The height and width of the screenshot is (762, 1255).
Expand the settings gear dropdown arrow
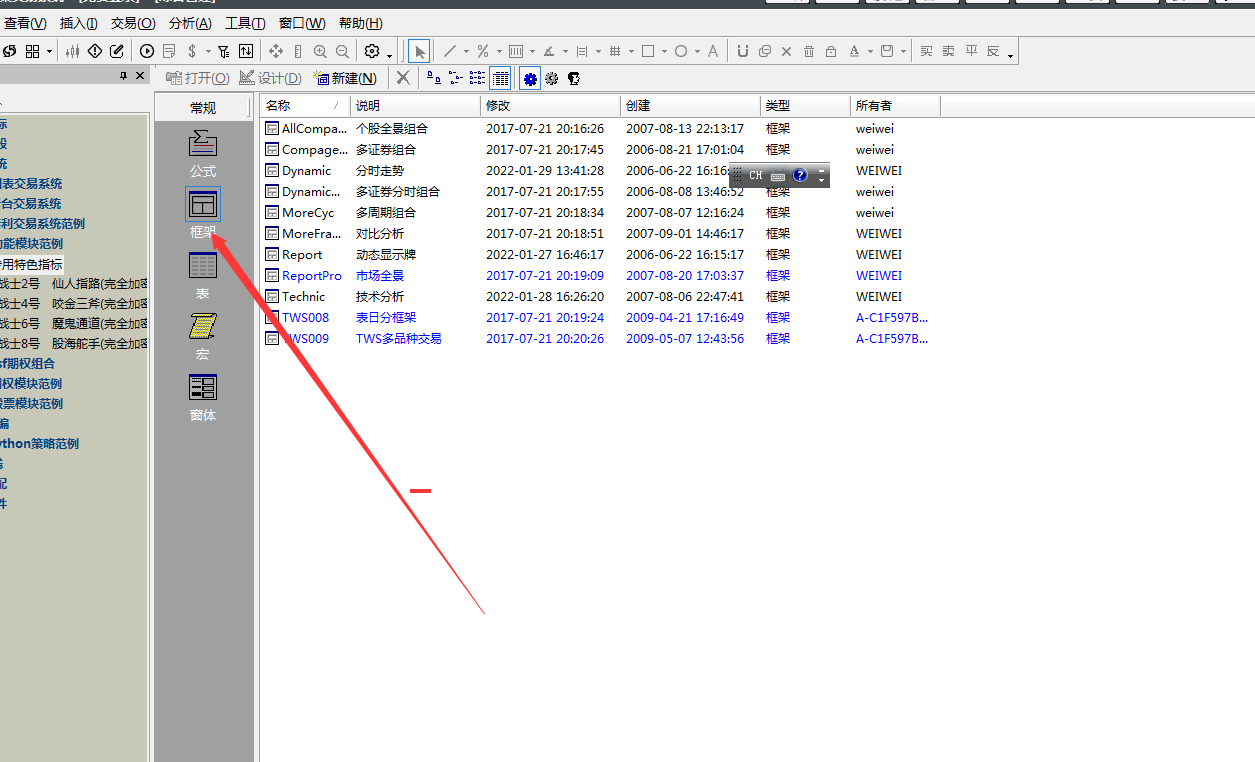pos(389,54)
